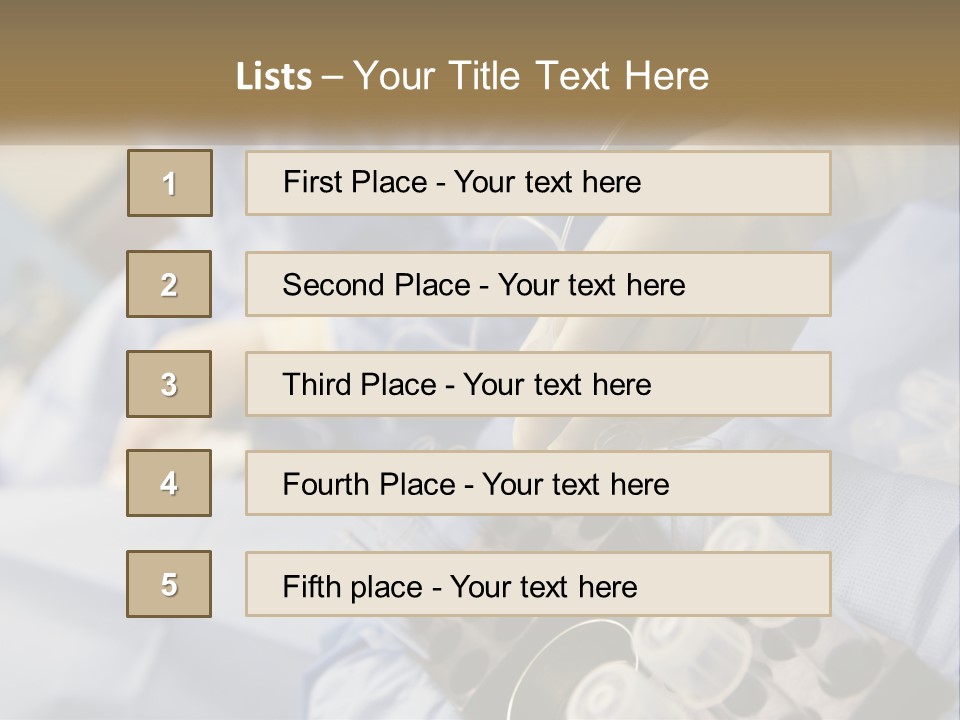Click 'Your Title Text Here' in heading
The image size is (960, 720).
point(531,76)
